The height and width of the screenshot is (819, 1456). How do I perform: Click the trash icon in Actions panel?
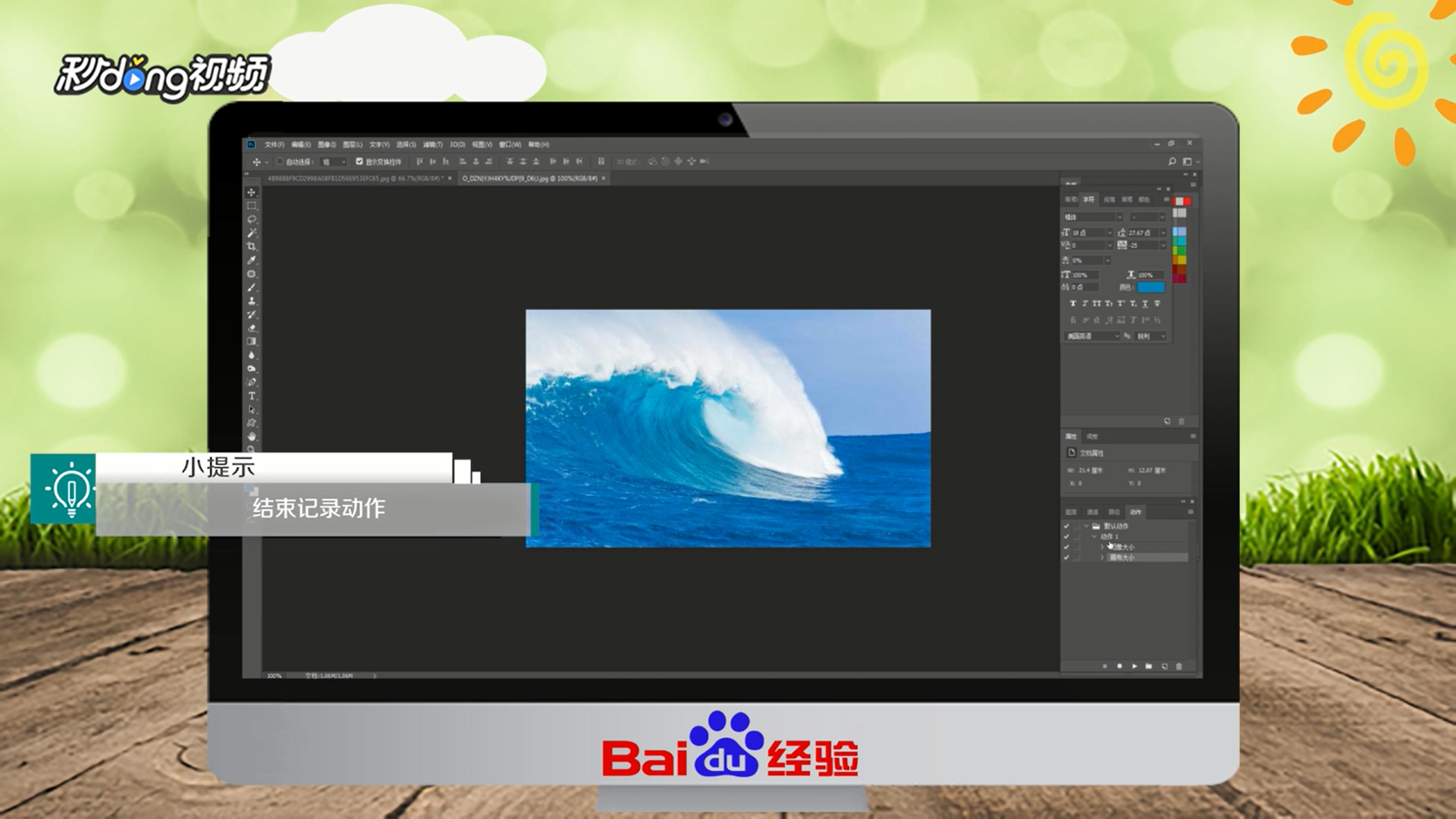tap(1178, 667)
